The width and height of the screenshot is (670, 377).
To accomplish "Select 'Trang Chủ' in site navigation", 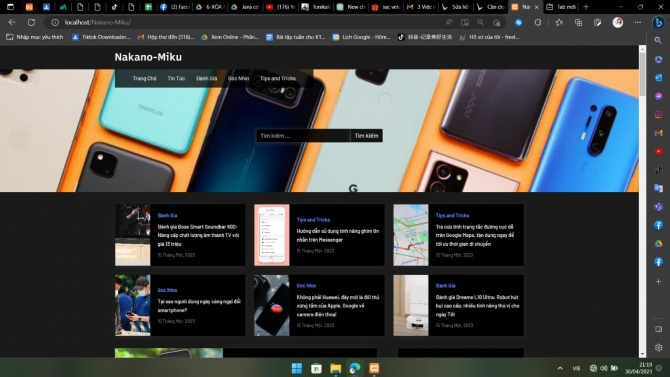I will pos(144,78).
